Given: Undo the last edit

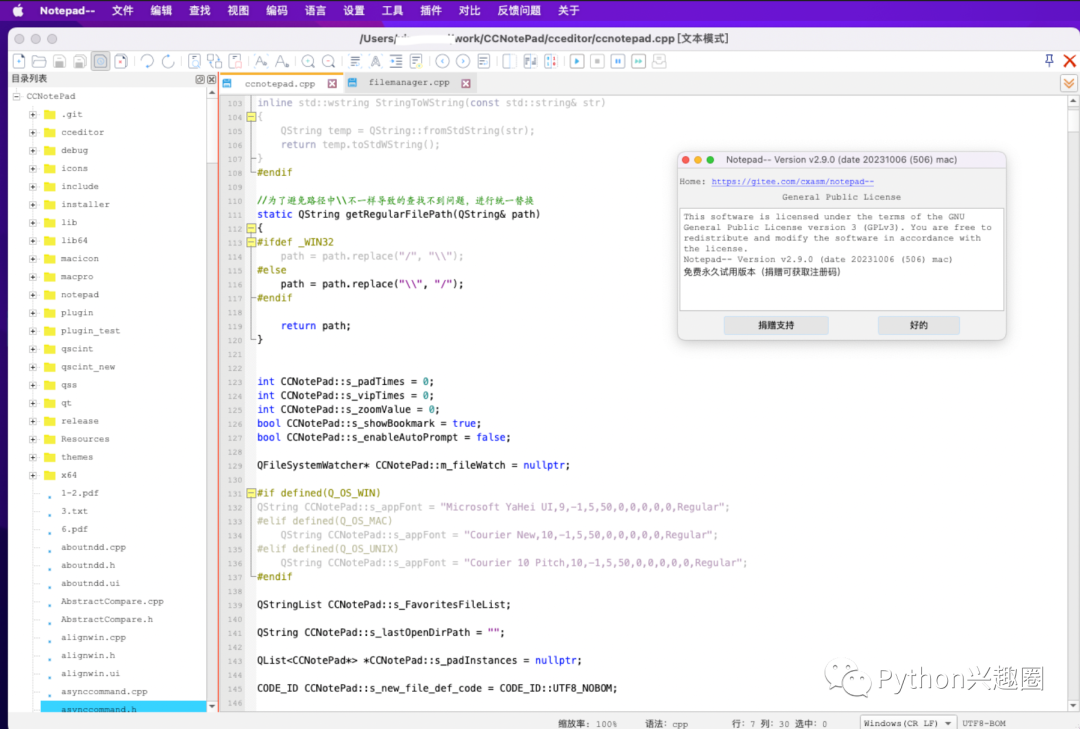Looking at the screenshot, I should (x=147, y=61).
